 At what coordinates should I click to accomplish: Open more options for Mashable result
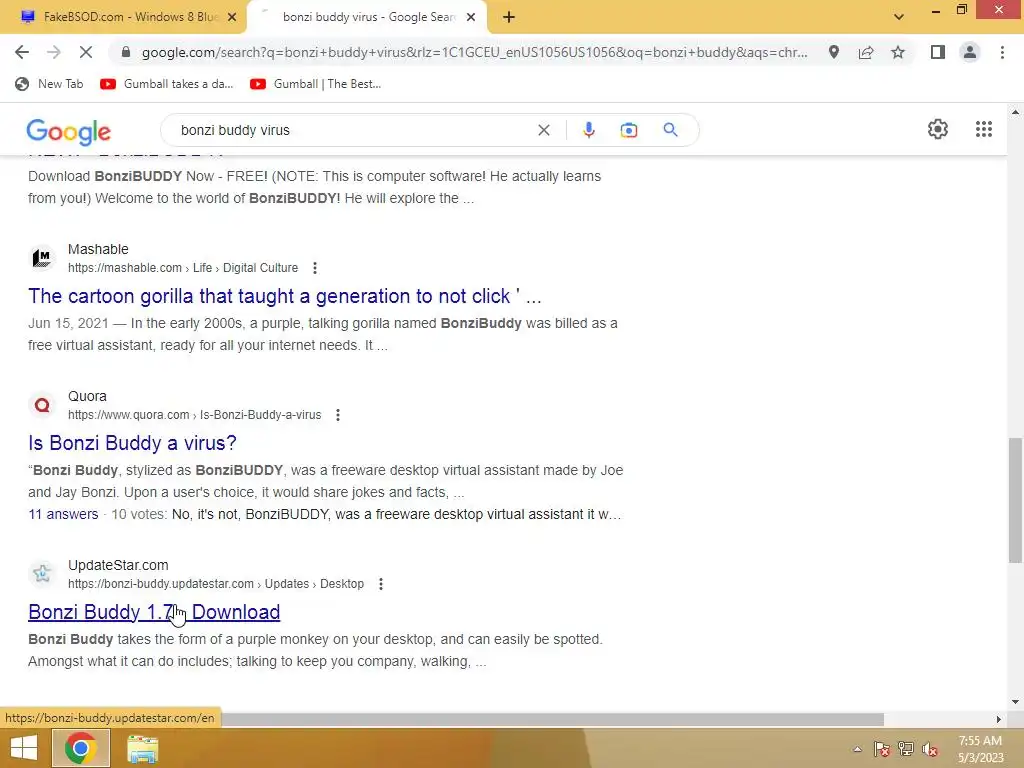[x=315, y=268]
